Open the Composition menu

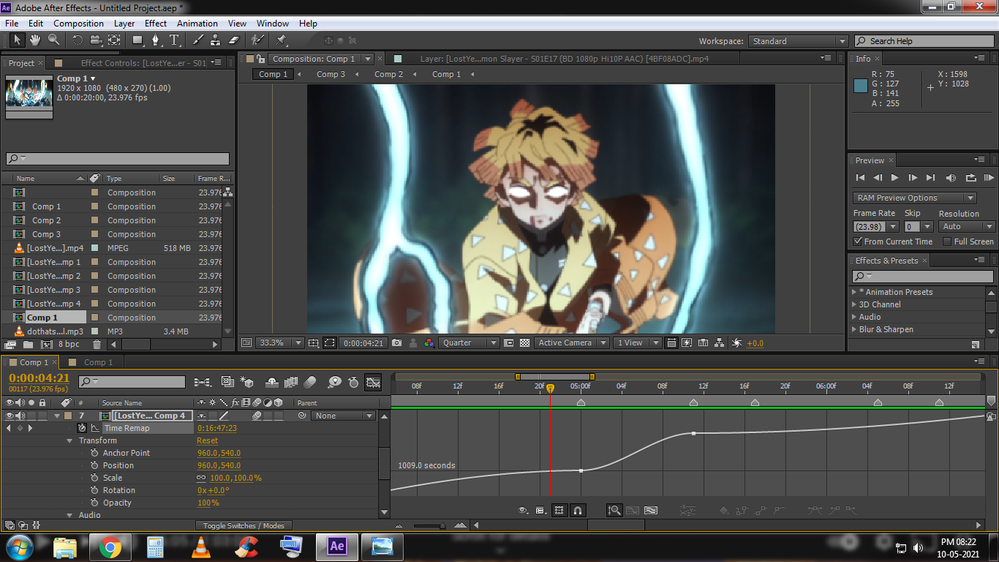coord(78,24)
